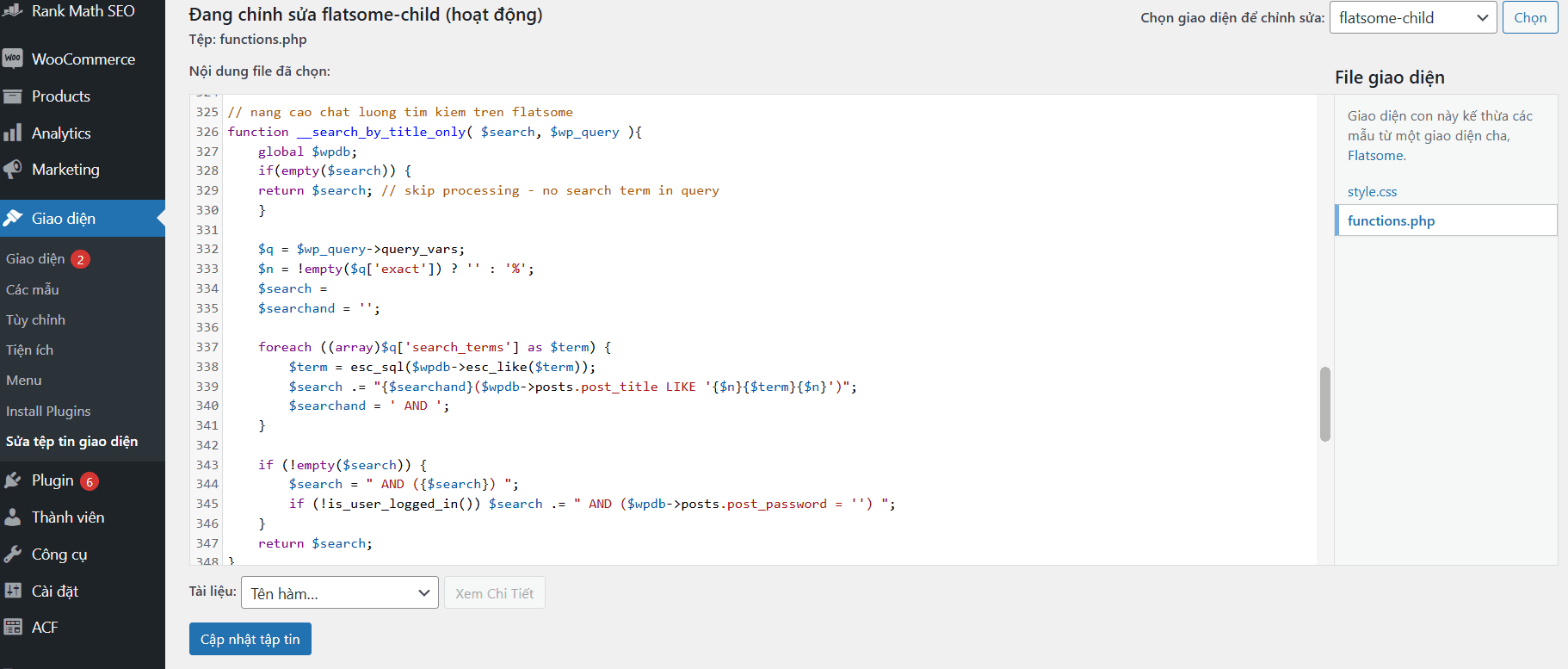Click code line 326 function definition
Viewport: 1568px width, 669px height.
(x=435, y=132)
